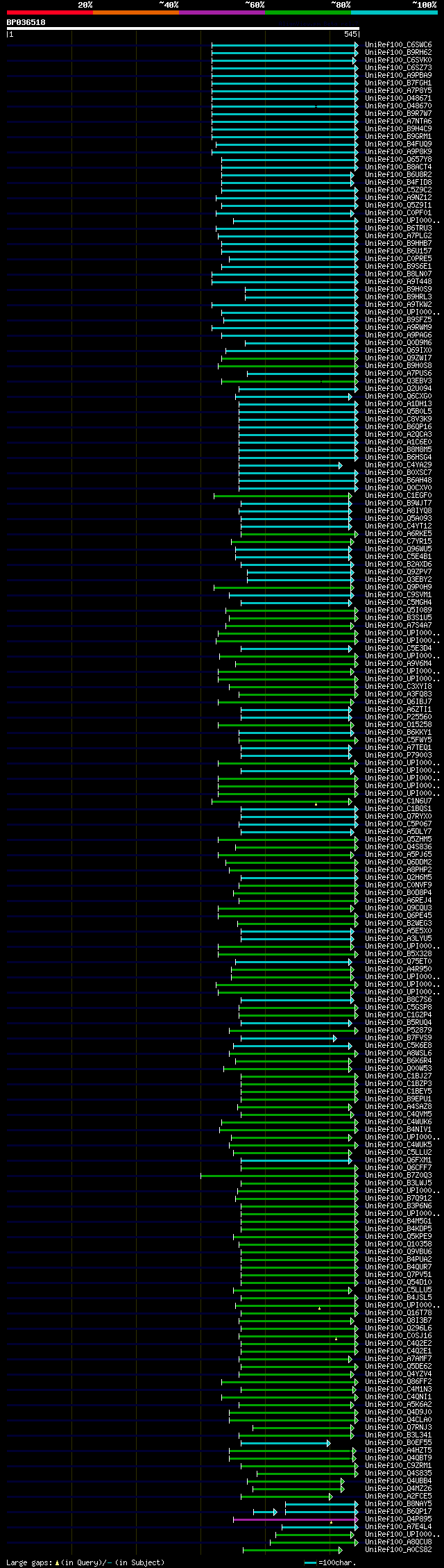The image size is (444, 1568).
Task: Click the 545 query end position label
Action: (x=350, y=34)
